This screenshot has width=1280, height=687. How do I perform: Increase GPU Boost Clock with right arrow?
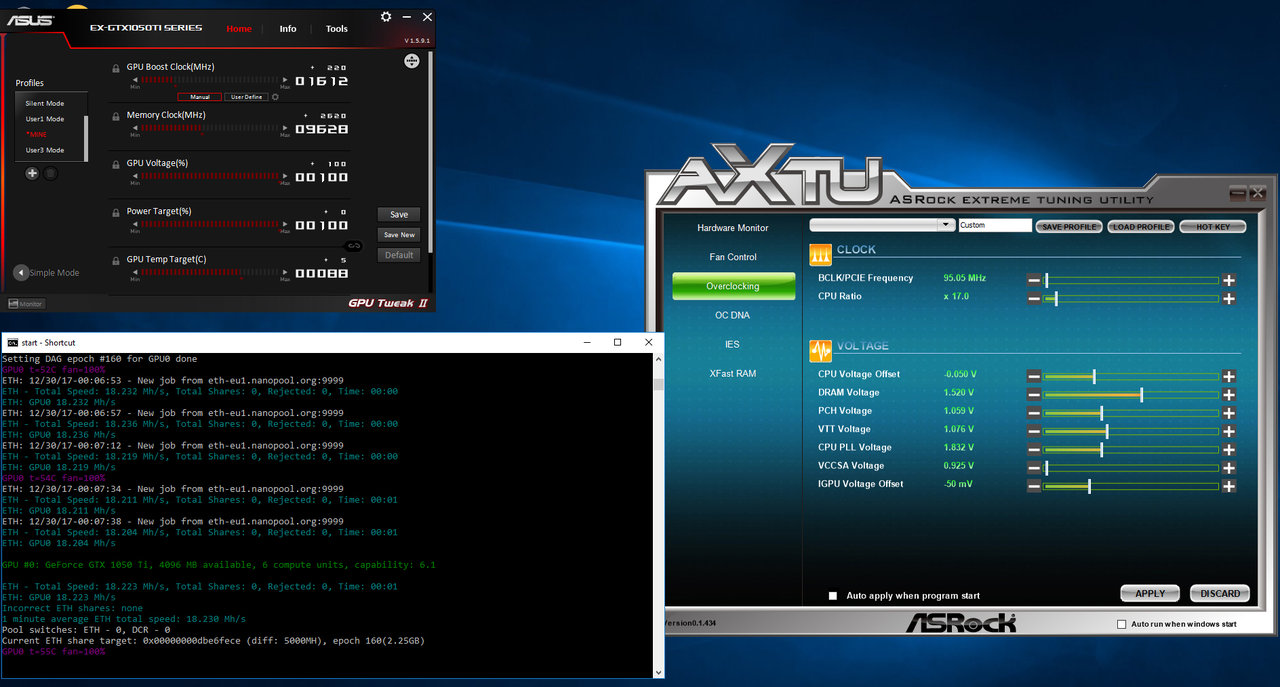coord(287,80)
